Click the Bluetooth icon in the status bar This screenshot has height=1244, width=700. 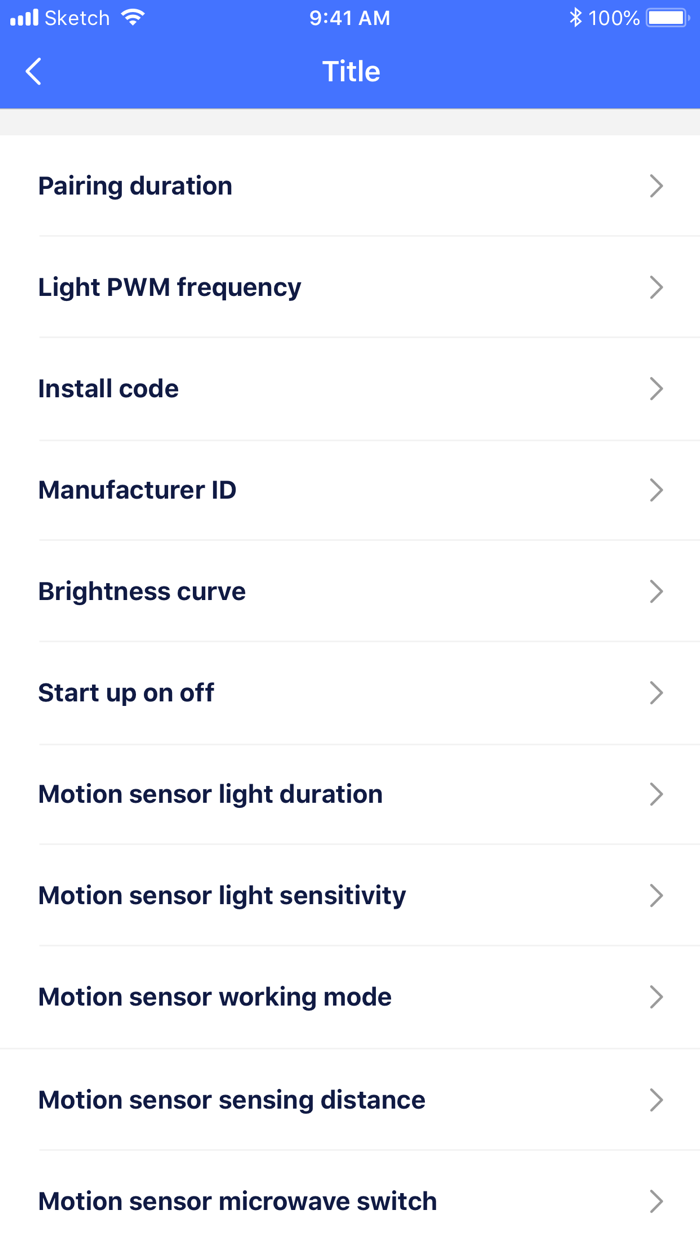[575, 17]
